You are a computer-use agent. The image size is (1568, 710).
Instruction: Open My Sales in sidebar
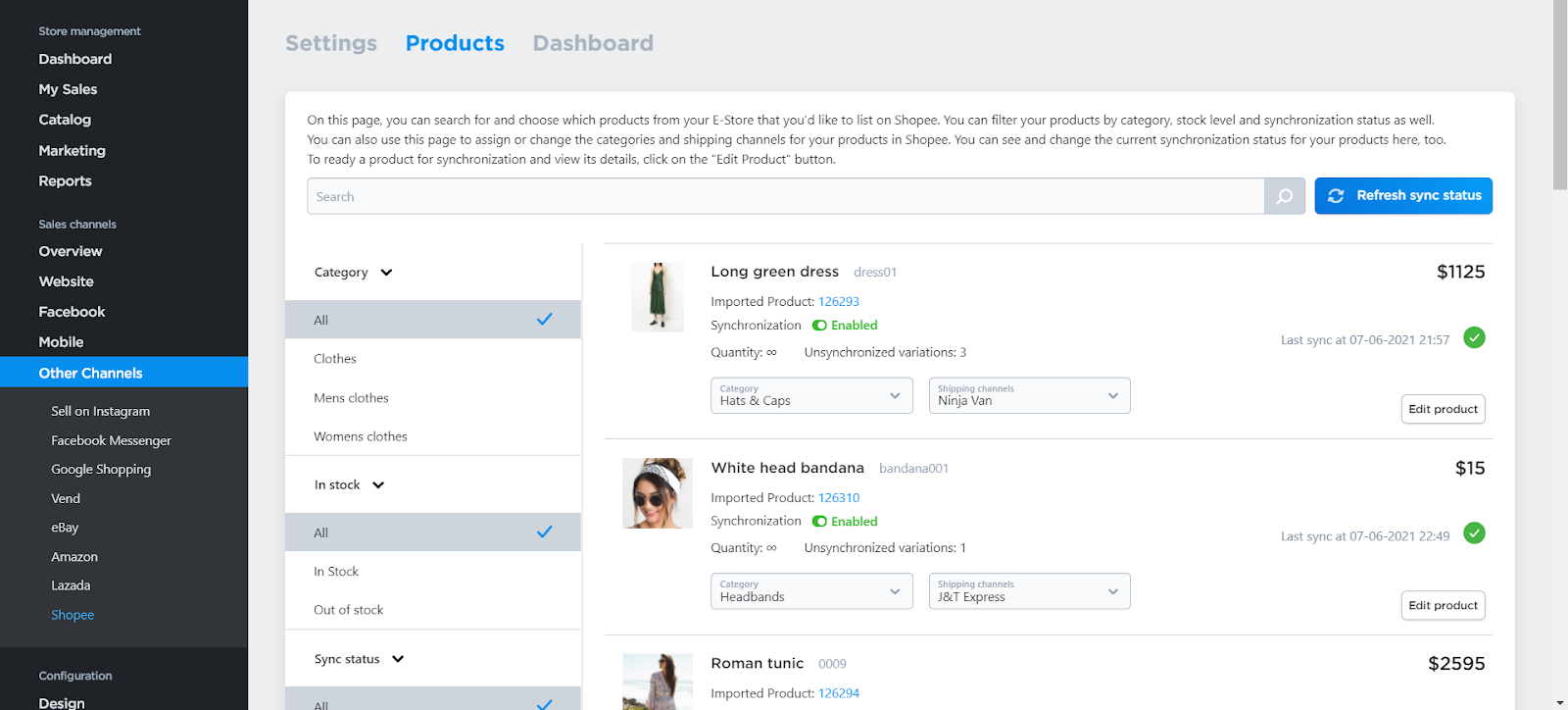coord(68,89)
